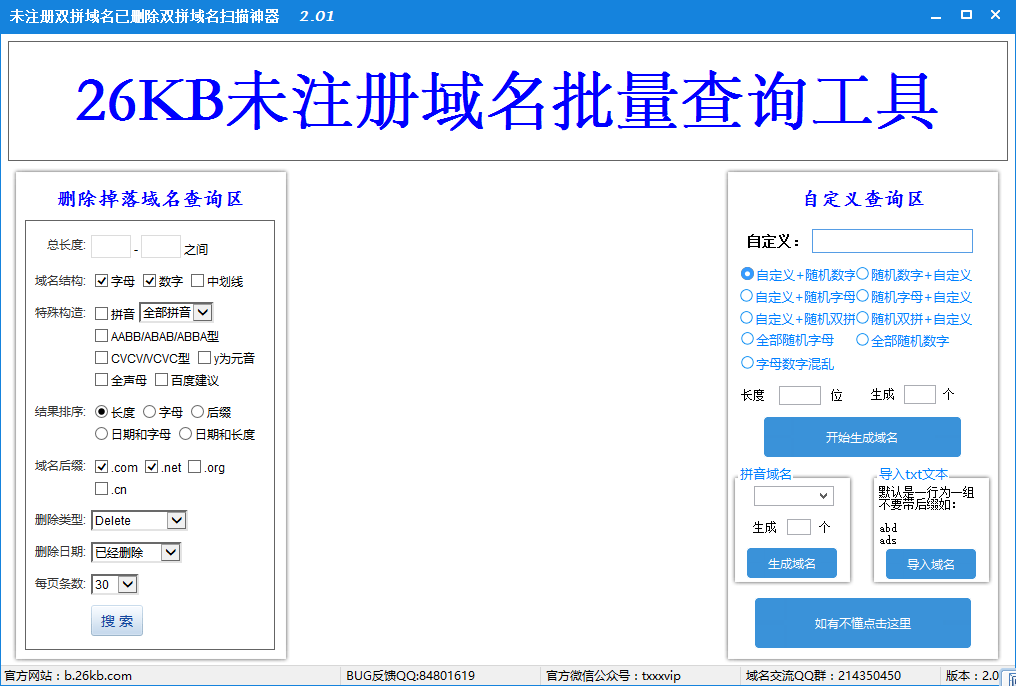Click the 导入域名 button

pyautogui.click(x=930, y=564)
